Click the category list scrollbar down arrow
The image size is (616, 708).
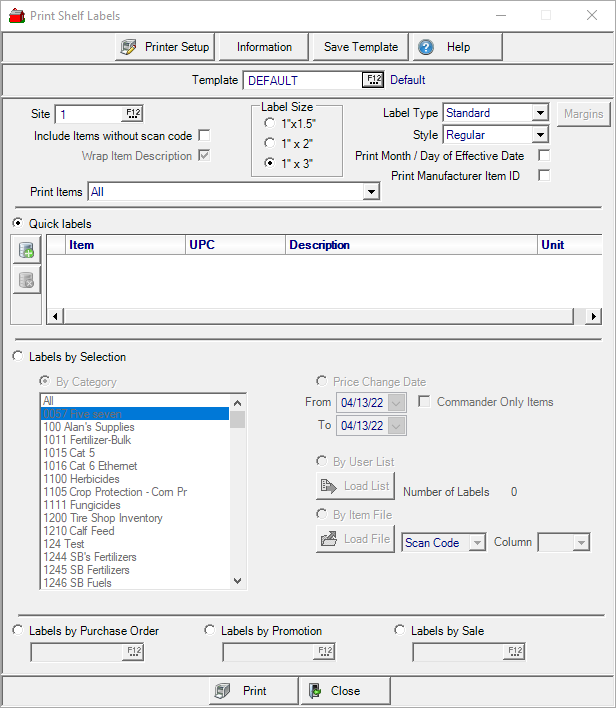coord(238,580)
